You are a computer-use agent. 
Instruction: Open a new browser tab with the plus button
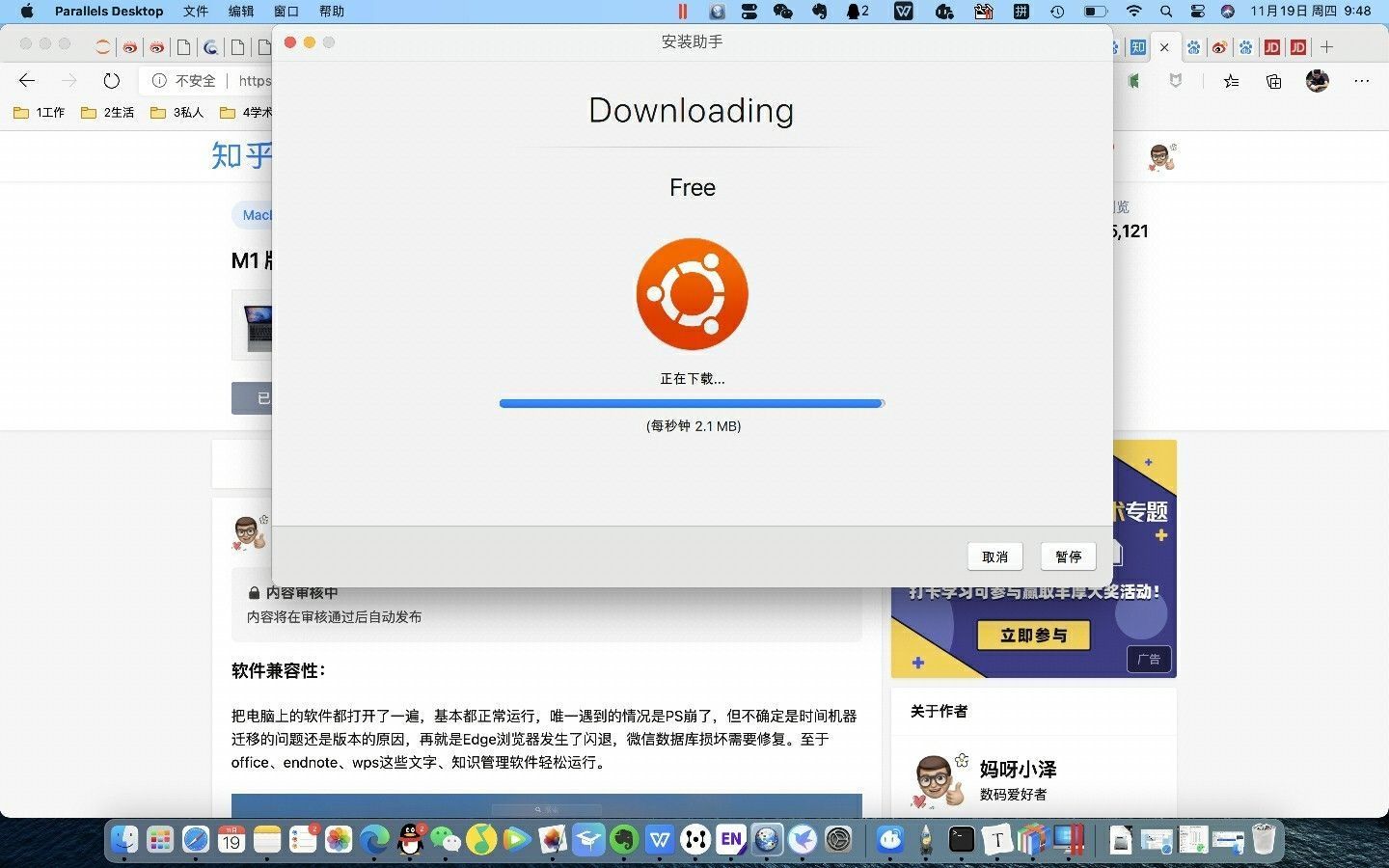coord(1327,47)
